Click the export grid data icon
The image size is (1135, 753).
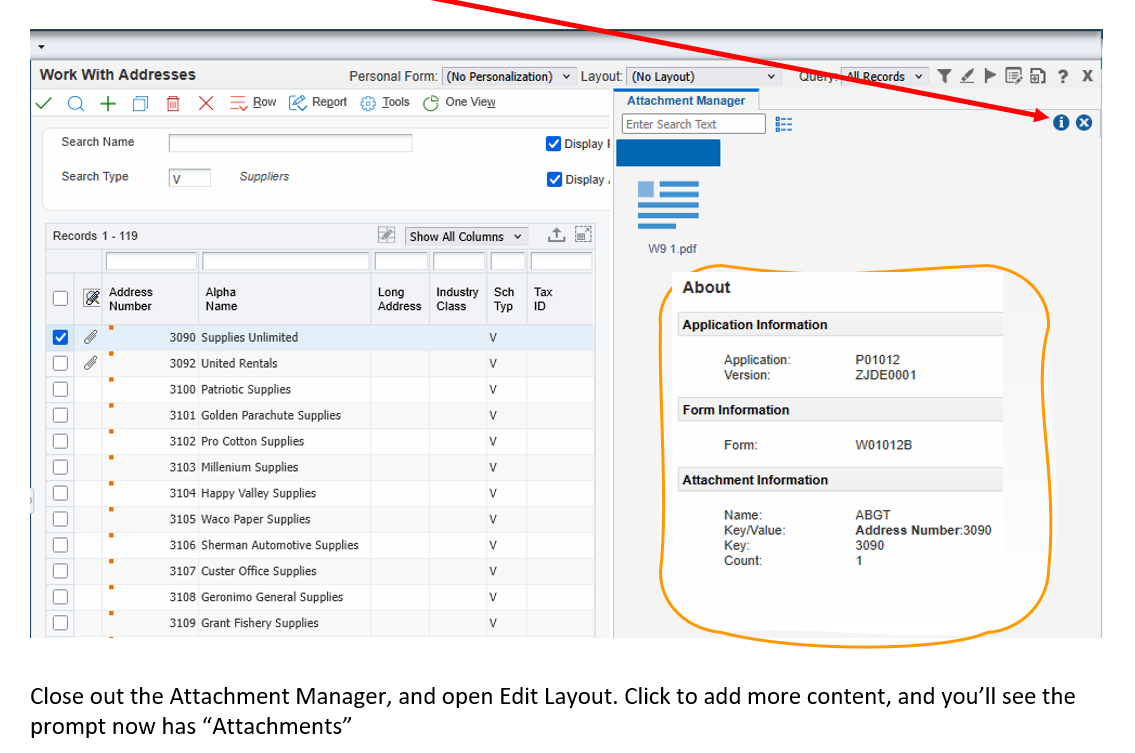[x=557, y=235]
